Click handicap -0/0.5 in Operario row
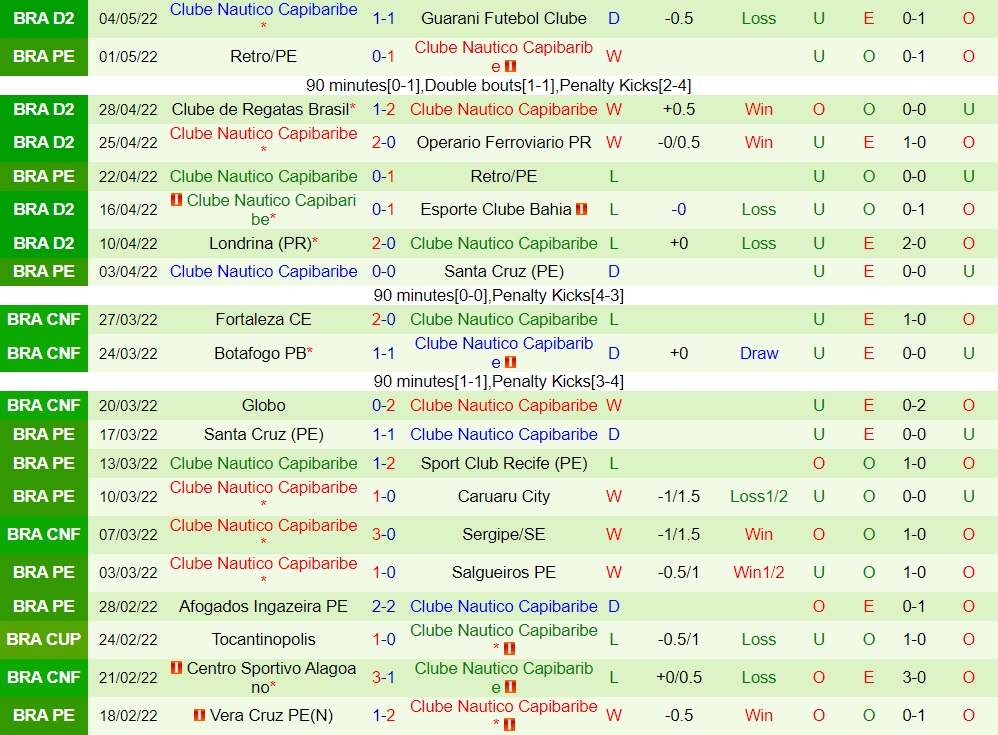Image resolution: width=998 pixels, height=735 pixels. click(x=678, y=142)
